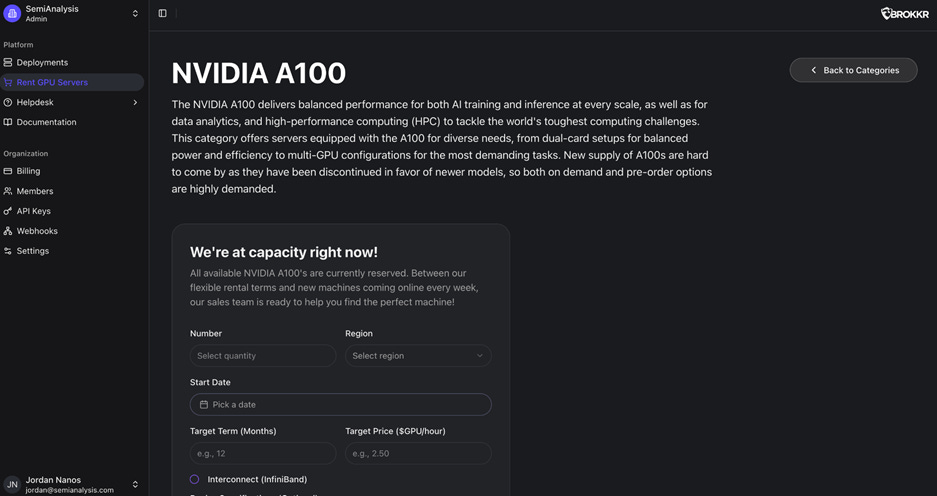Expand the Helpdesk submenu chevron
This screenshot has width=937, height=496.
(135, 102)
